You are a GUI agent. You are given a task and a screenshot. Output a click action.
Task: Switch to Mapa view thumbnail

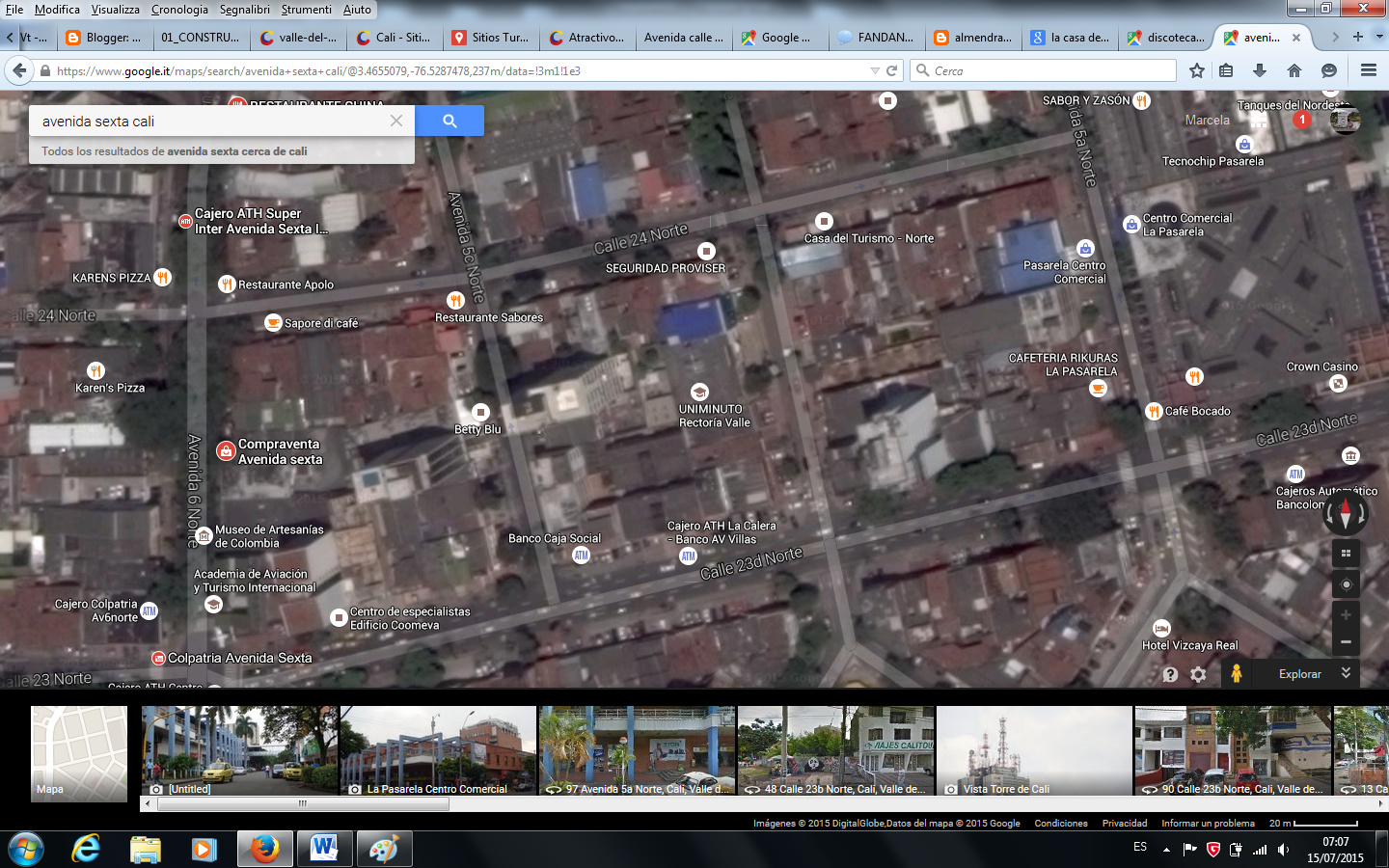click(79, 753)
